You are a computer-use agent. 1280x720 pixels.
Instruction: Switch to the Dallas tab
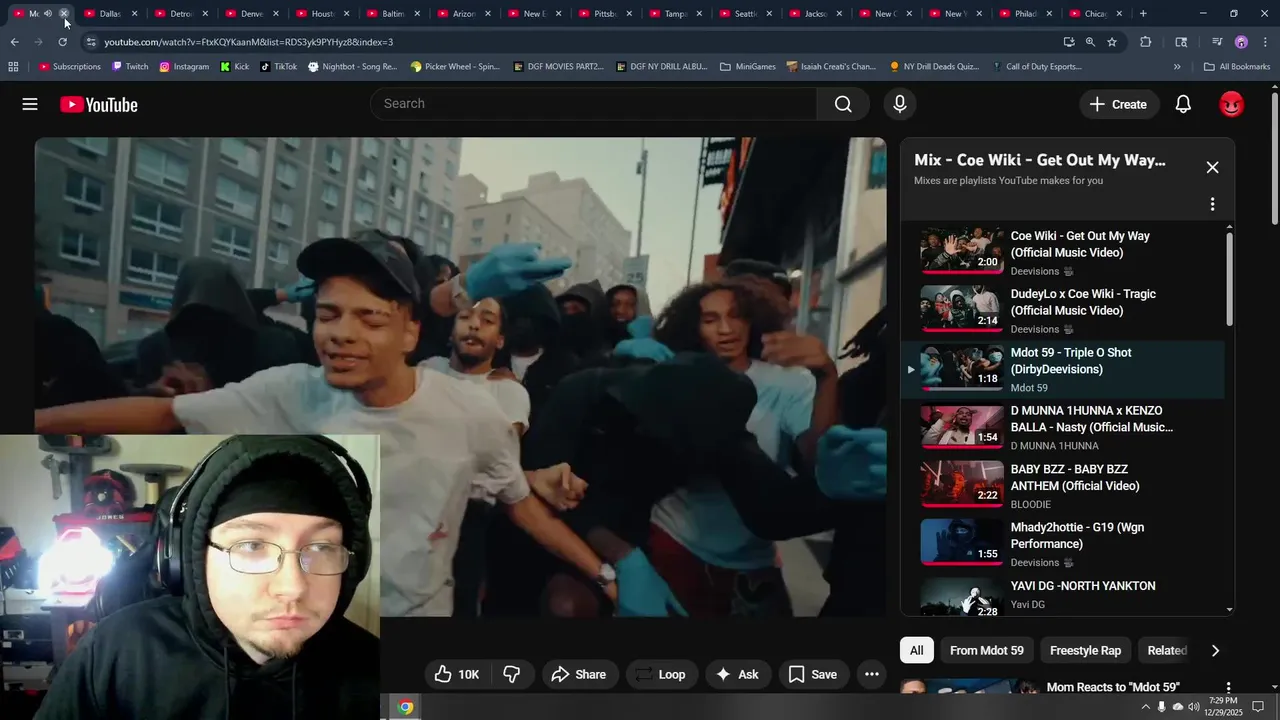point(110,14)
